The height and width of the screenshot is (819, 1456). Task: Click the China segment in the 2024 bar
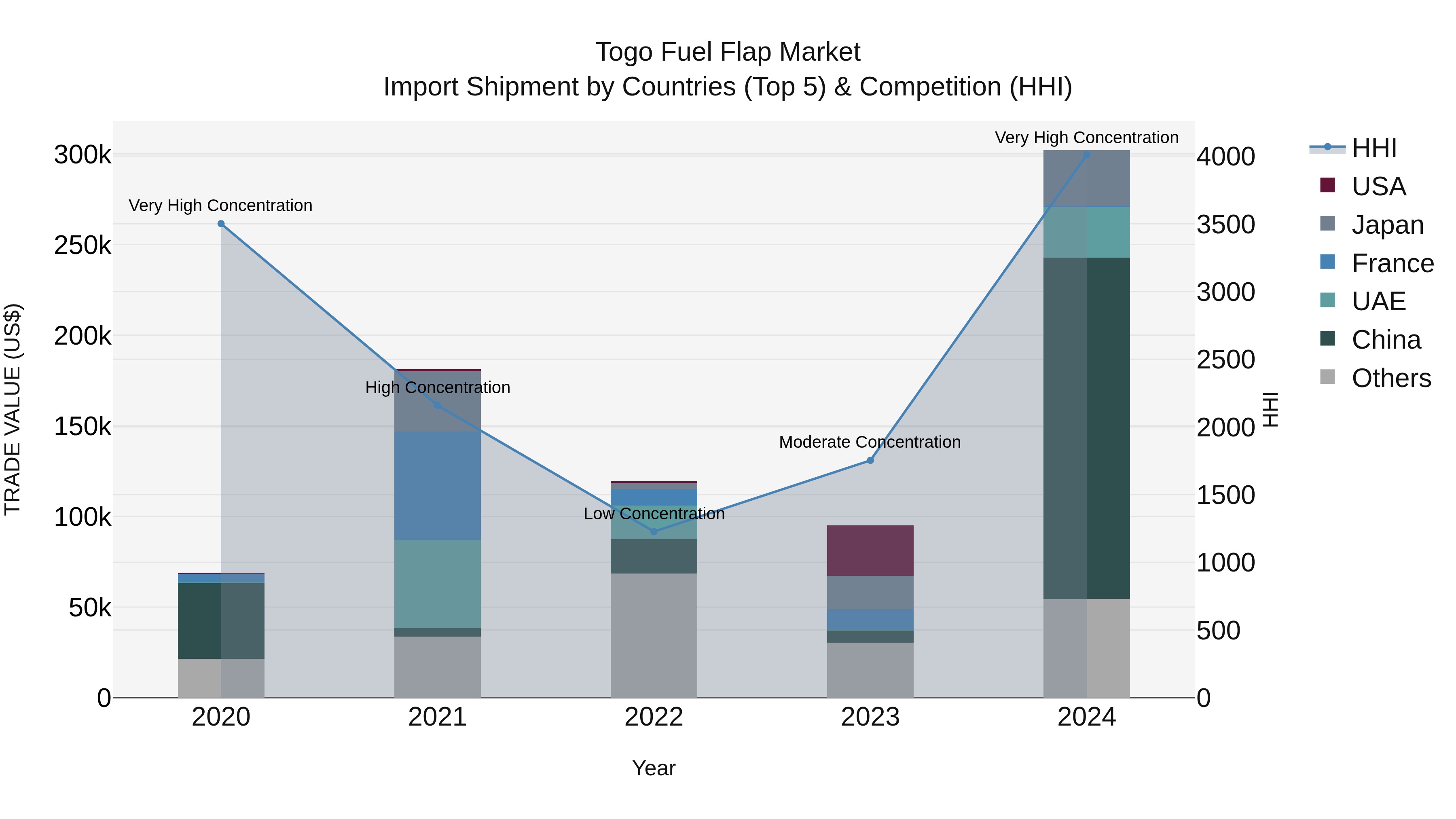(1086, 428)
